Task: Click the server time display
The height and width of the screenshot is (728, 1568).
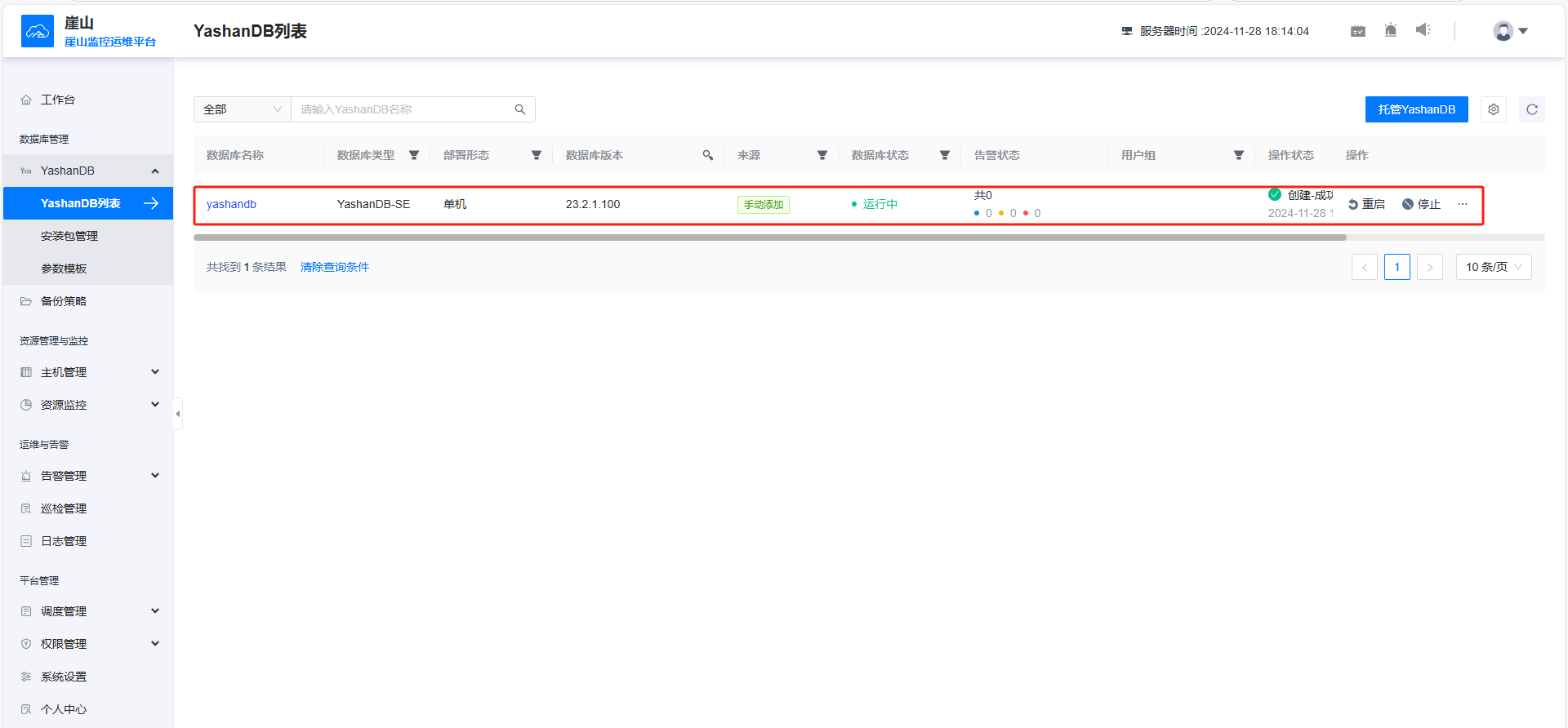Action: (1215, 31)
